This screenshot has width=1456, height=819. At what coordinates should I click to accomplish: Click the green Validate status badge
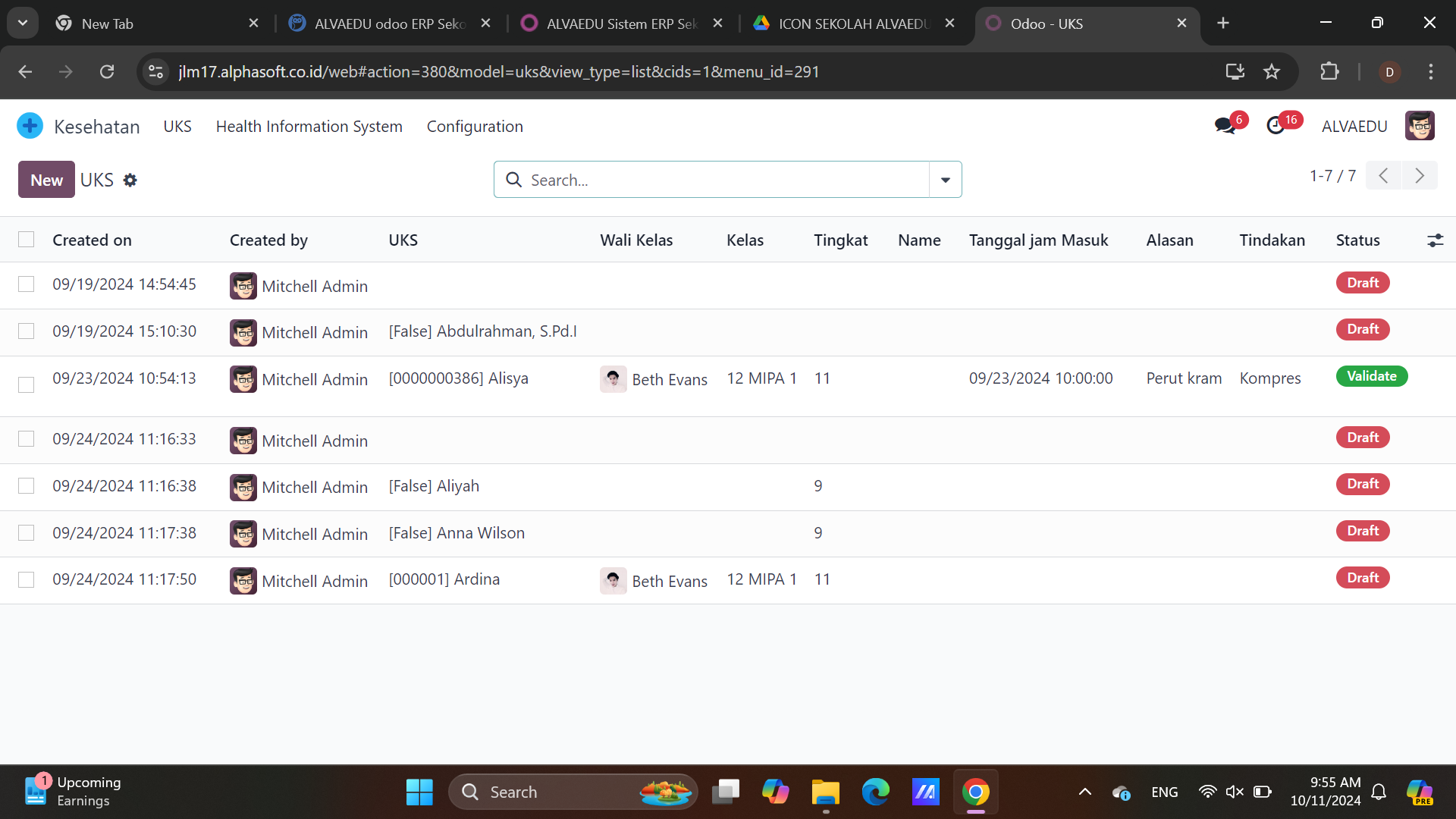(1371, 376)
